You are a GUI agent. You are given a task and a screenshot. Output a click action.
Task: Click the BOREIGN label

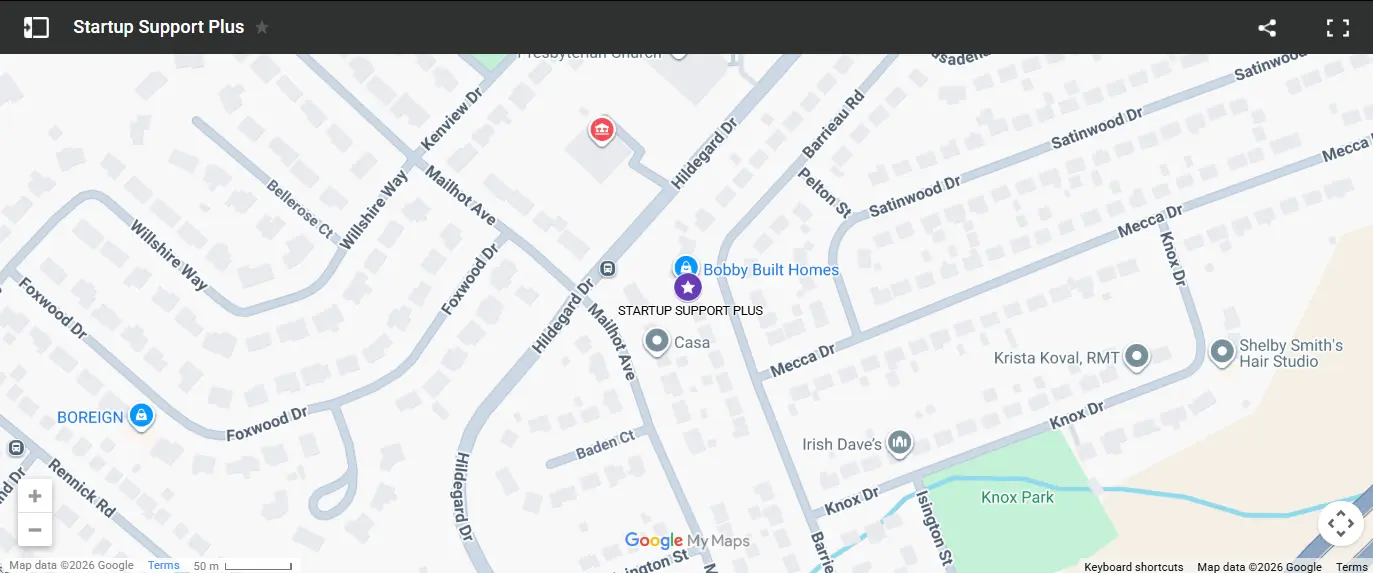point(90,417)
